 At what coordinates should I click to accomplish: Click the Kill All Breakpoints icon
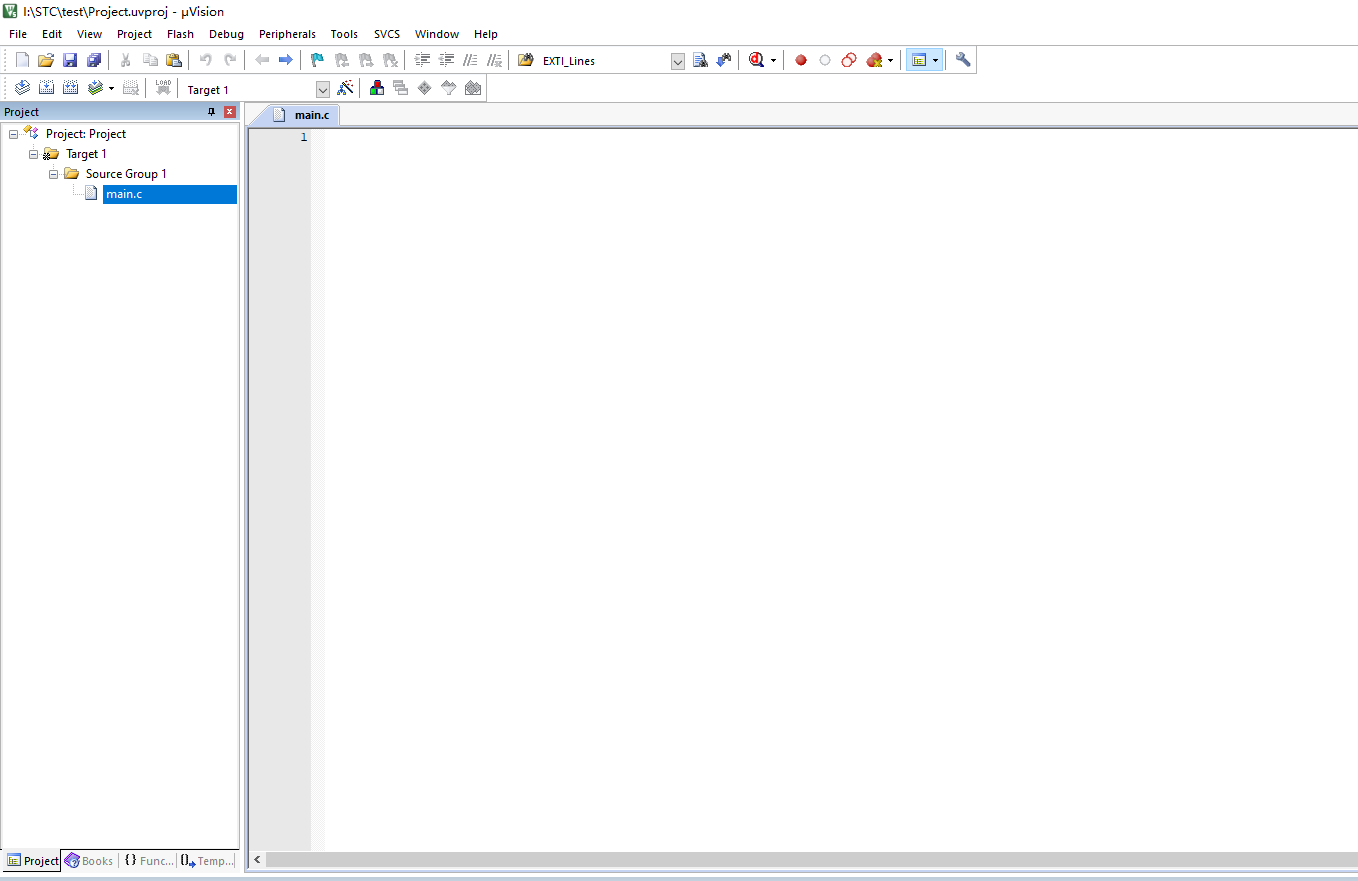(x=874, y=60)
